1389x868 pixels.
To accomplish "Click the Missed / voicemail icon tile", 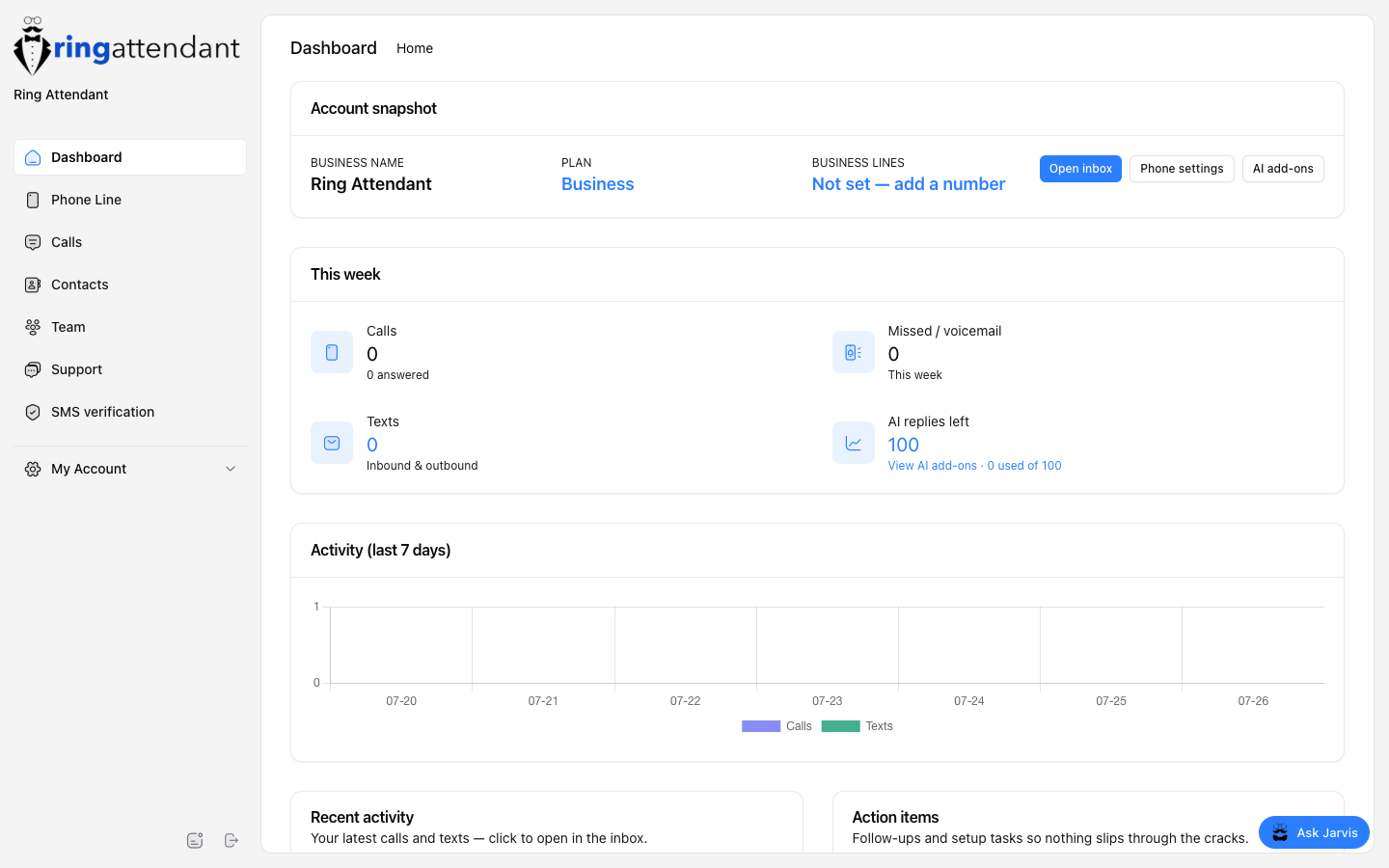I will coord(854,352).
